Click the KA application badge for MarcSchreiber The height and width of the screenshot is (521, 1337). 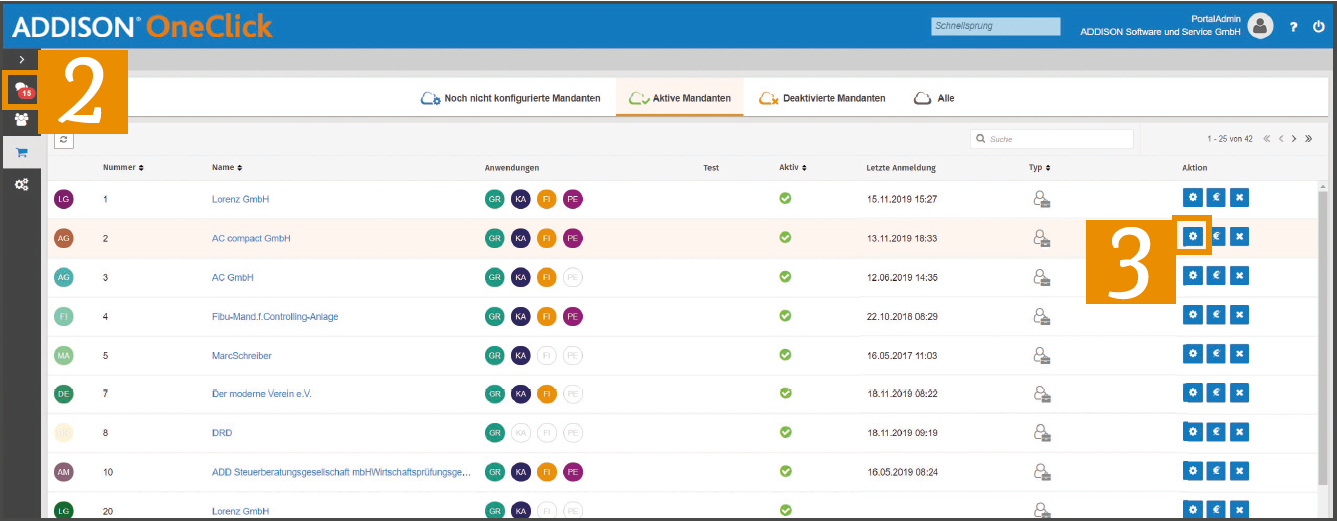pos(521,355)
